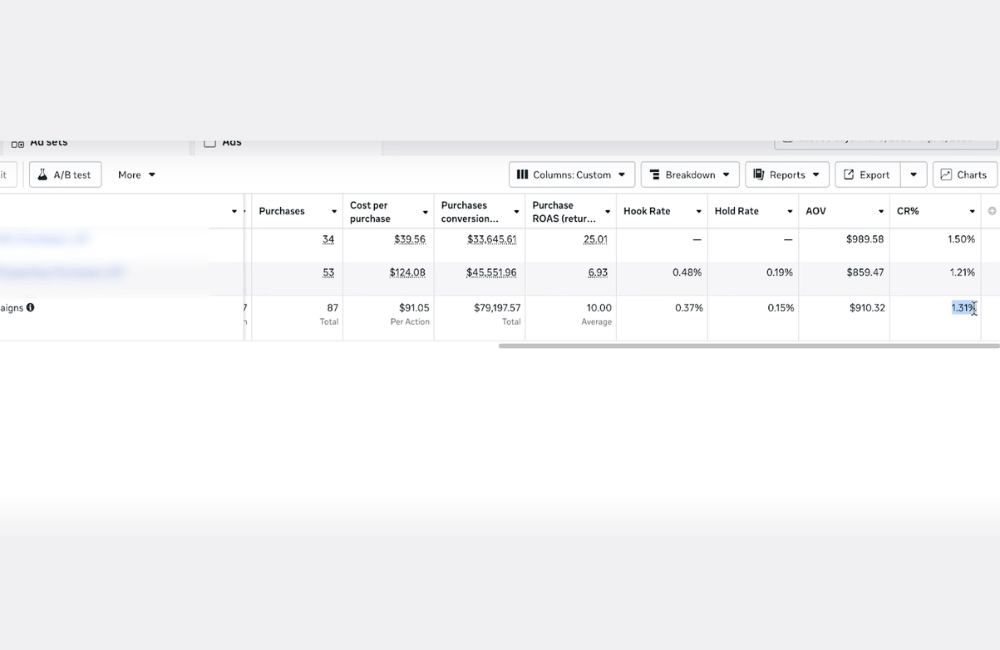The height and width of the screenshot is (650, 1000).
Task: Click the Breakdown layers icon
Action: (x=654, y=175)
